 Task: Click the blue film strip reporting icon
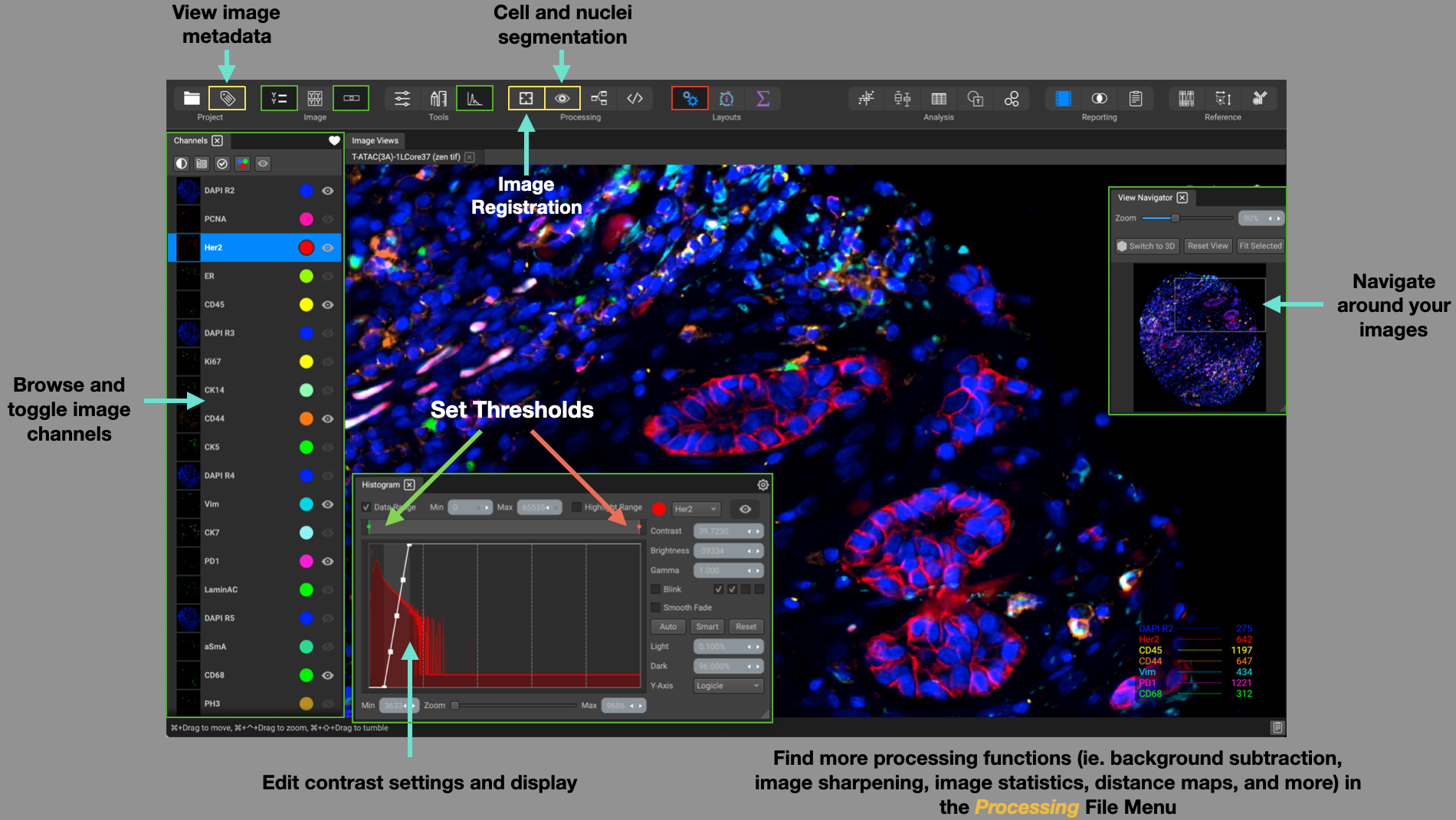[1063, 98]
